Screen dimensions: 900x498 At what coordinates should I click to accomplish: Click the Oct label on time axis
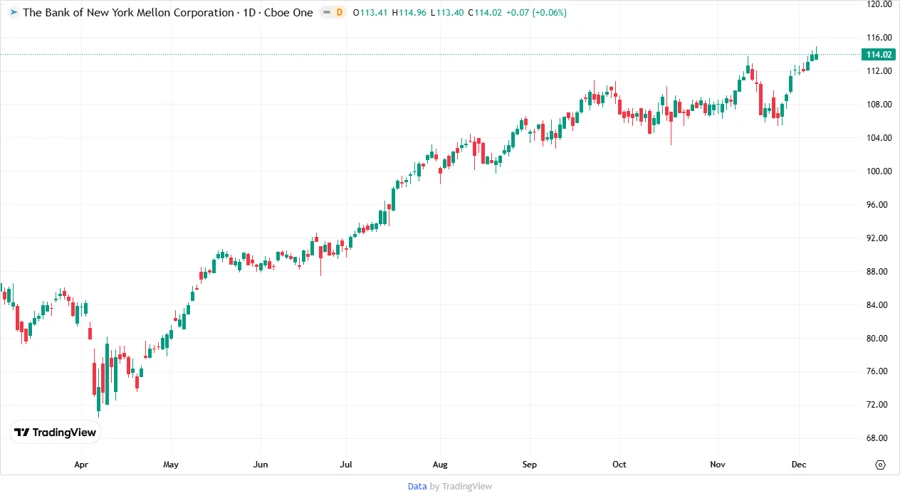point(619,464)
